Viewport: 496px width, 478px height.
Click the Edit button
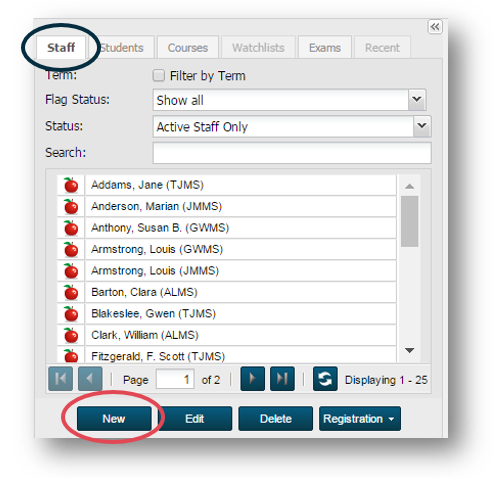click(x=195, y=419)
